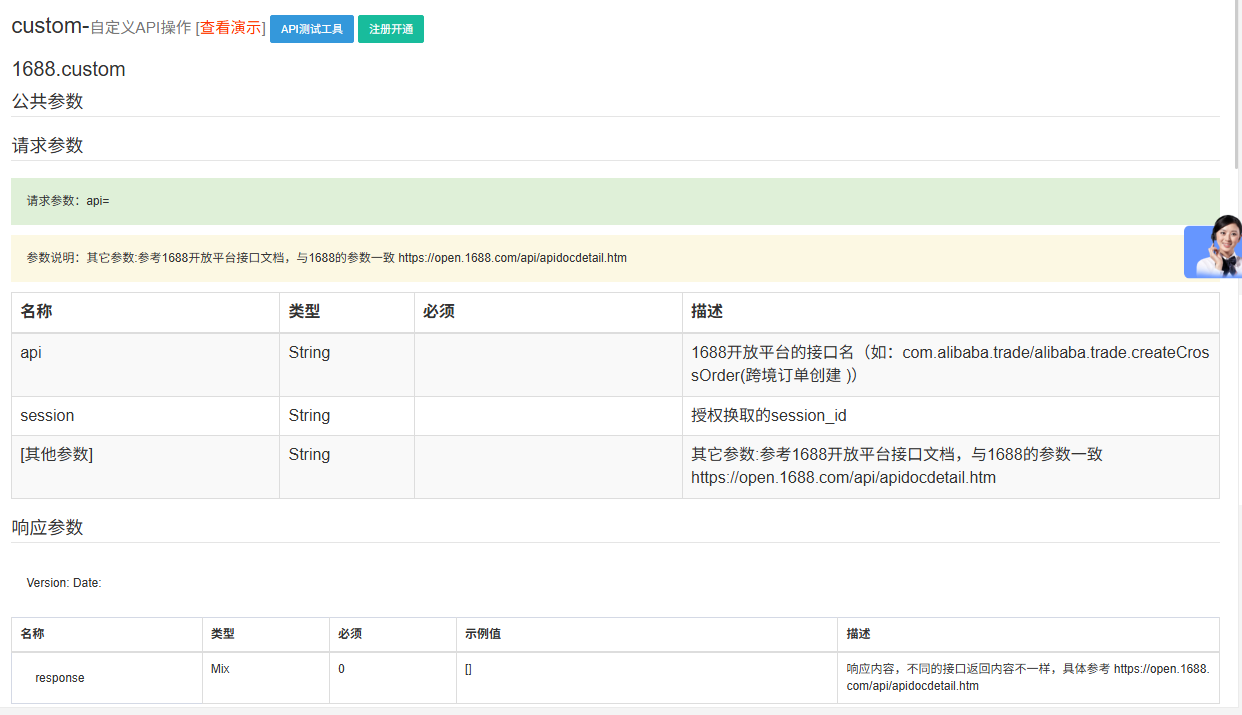The image size is (1242, 715).
Task: Click the green '请求参数：api=' box
Action: 615,201
